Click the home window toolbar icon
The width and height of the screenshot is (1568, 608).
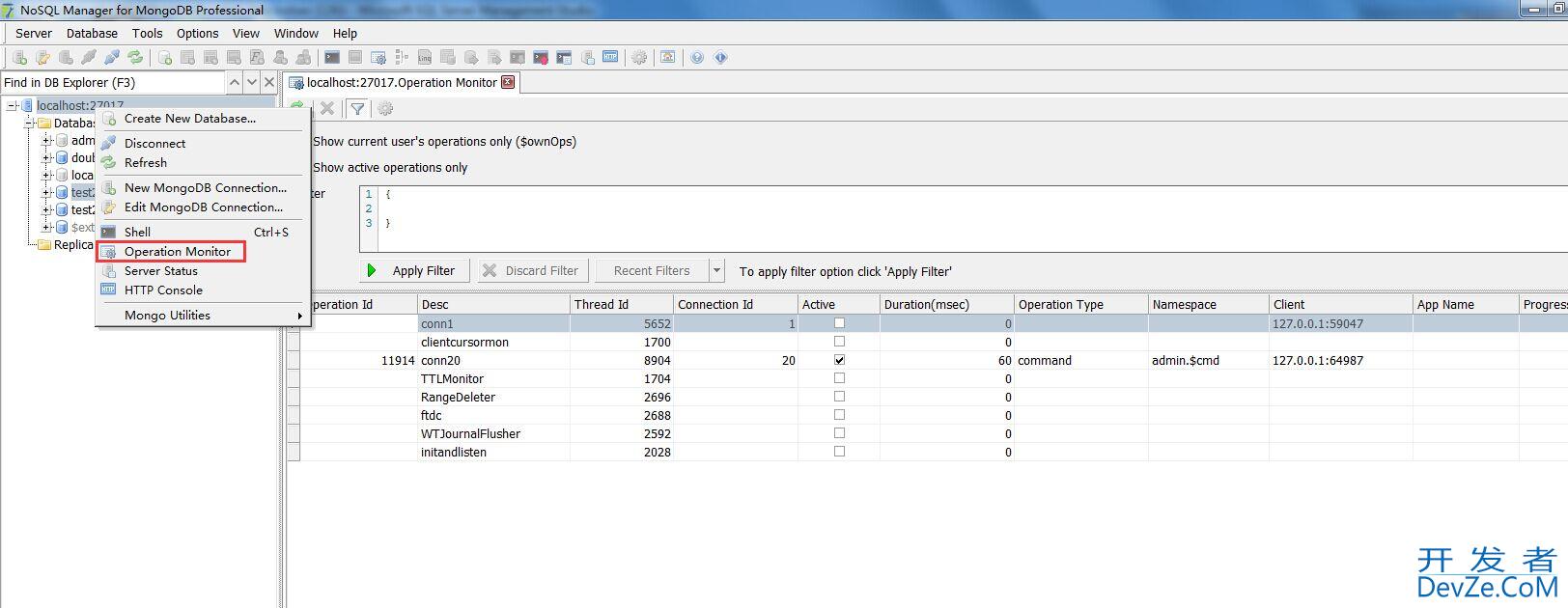point(667,58)
